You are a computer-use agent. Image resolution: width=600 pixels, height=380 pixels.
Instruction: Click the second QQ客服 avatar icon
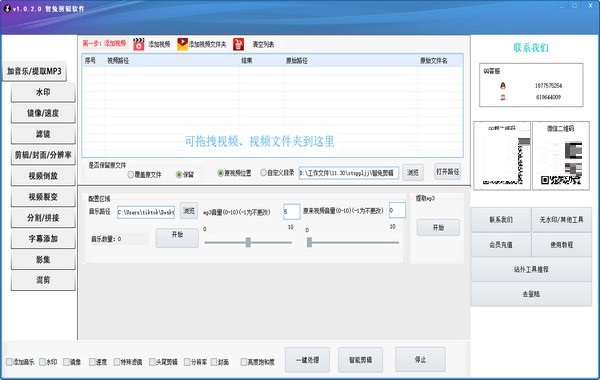point(503,97)
